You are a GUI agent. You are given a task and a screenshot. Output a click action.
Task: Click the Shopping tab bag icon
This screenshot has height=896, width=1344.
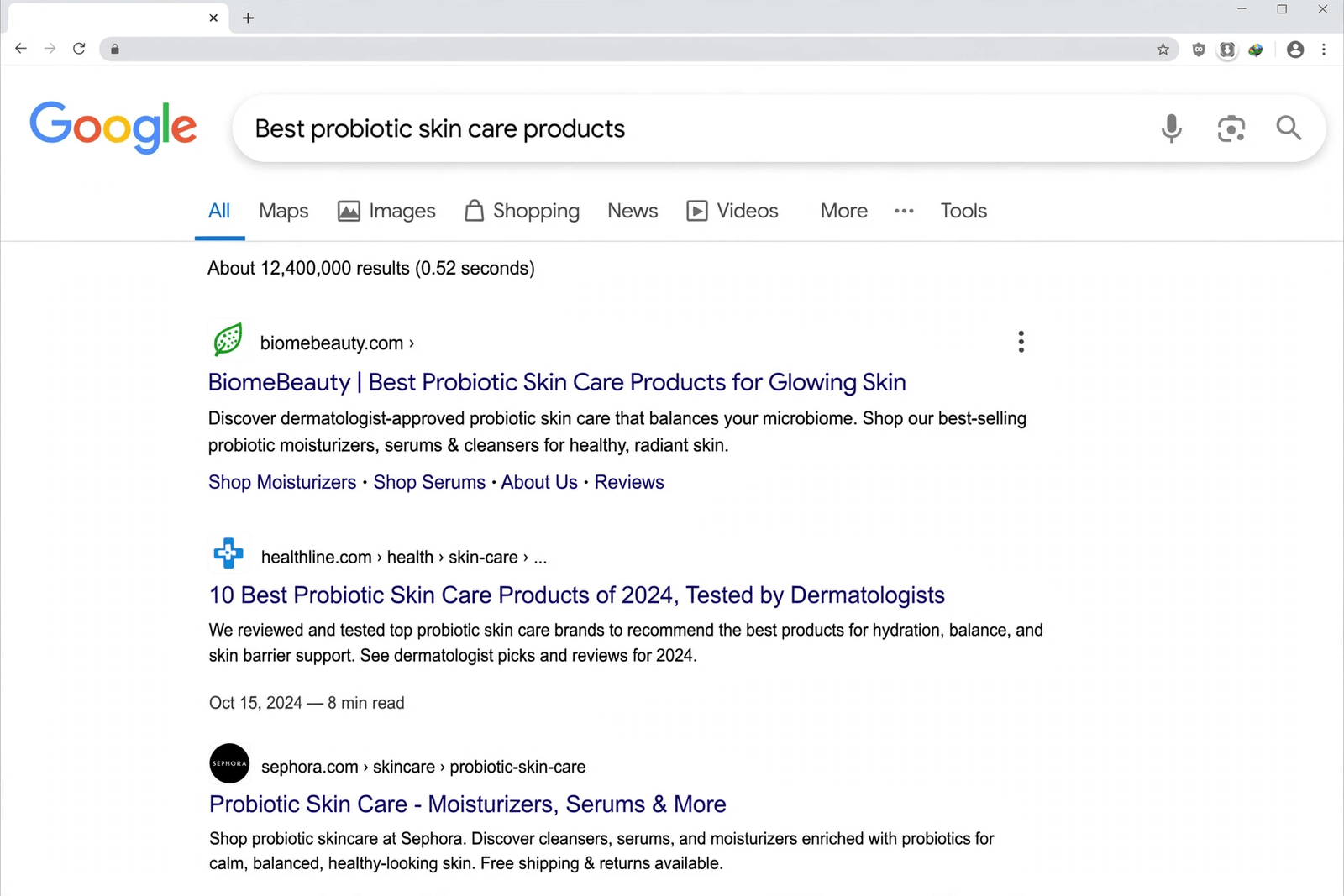(x=474, y=210)
